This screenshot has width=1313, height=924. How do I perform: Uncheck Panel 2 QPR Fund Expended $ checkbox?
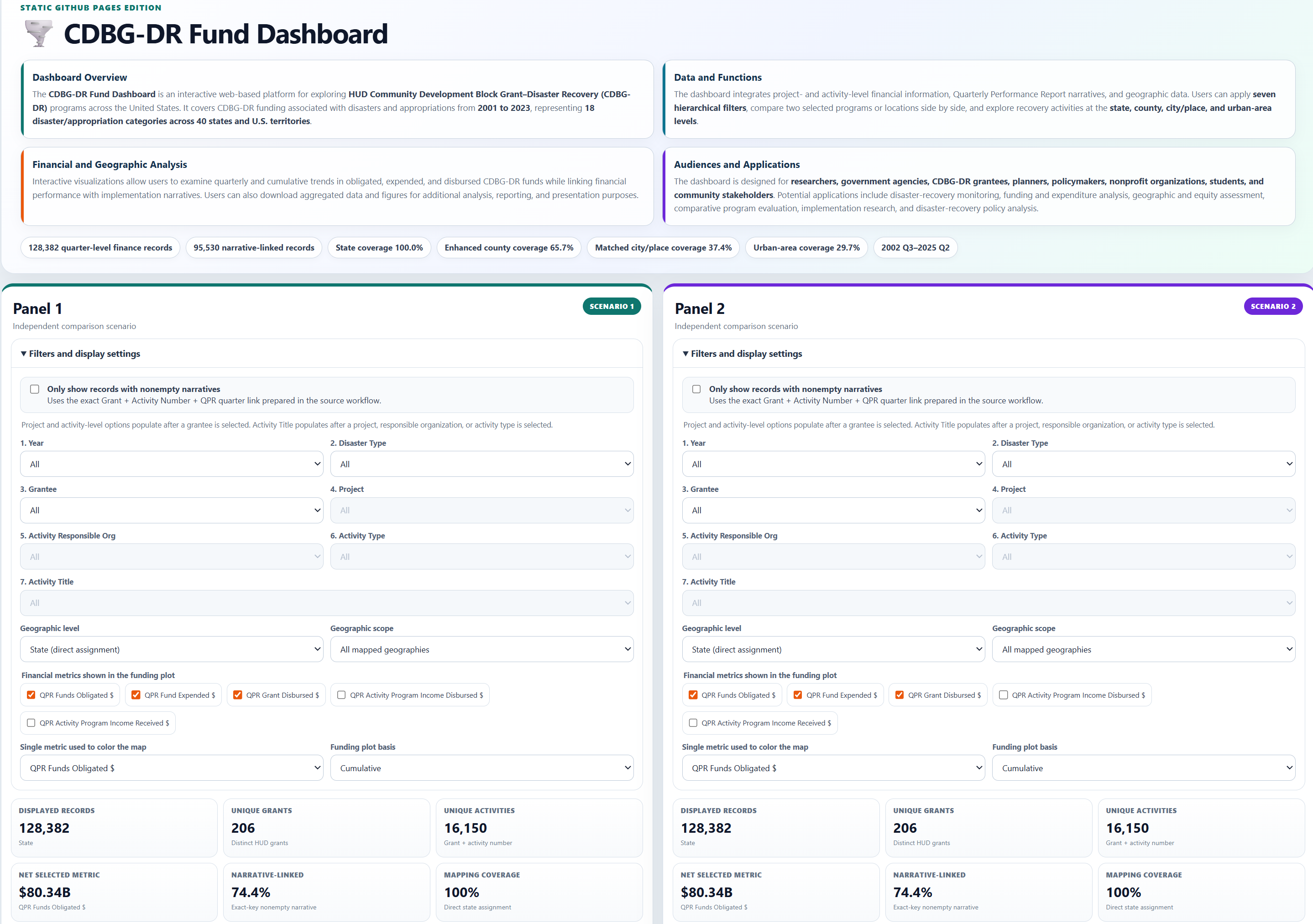pyautogui.click(x=798, y=695)
